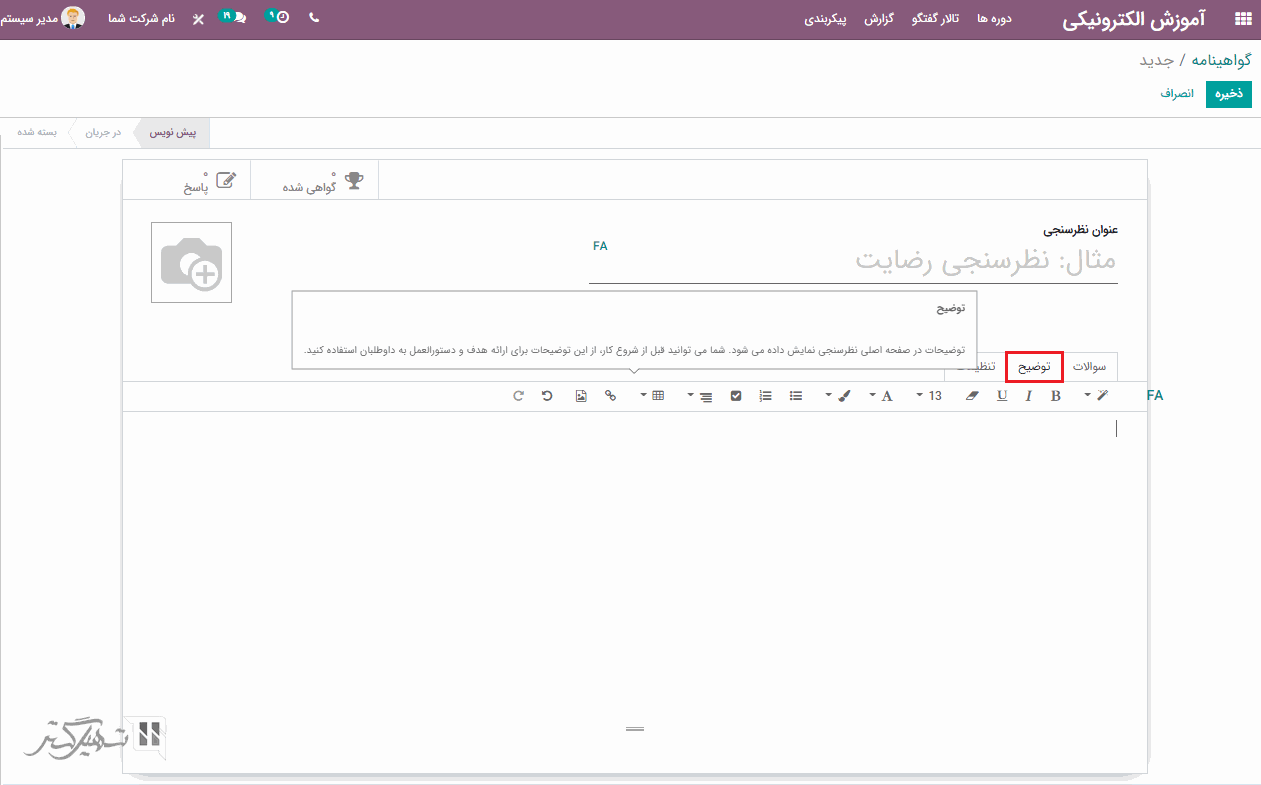Open the font size 13 dropdown

click(x=929, y=396)
